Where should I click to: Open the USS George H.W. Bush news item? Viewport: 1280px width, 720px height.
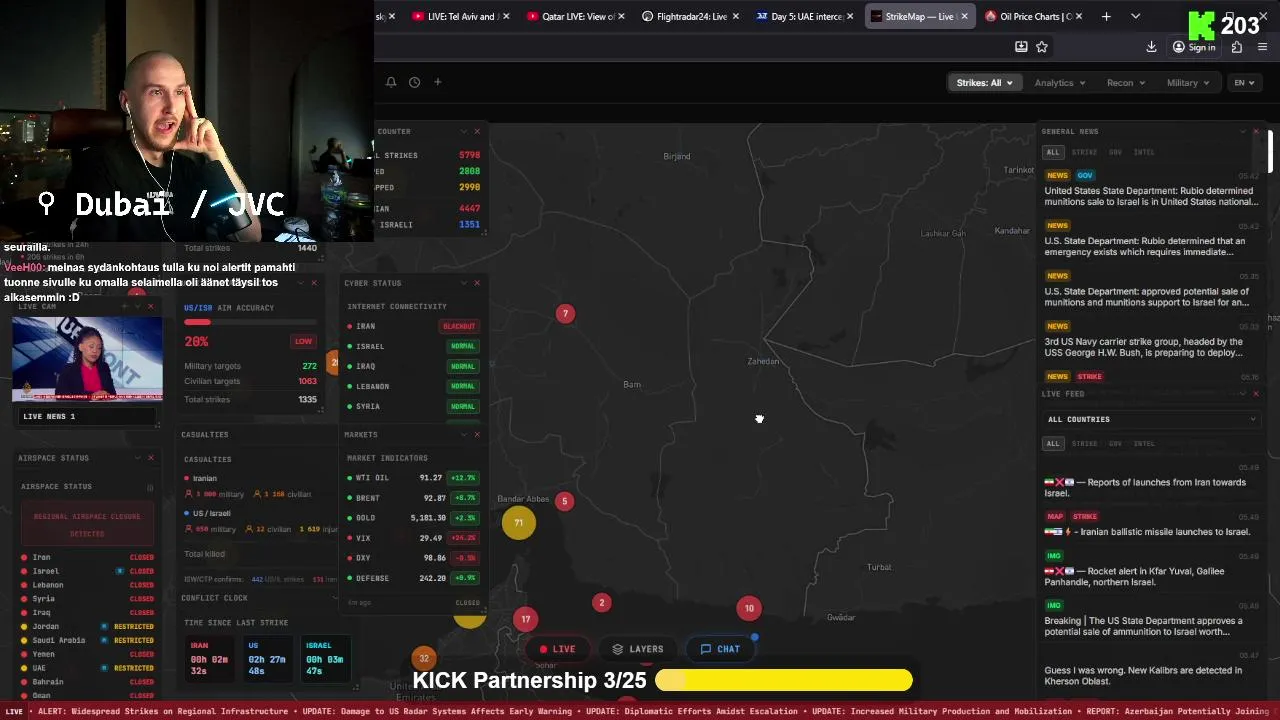tap(1150, 347)
